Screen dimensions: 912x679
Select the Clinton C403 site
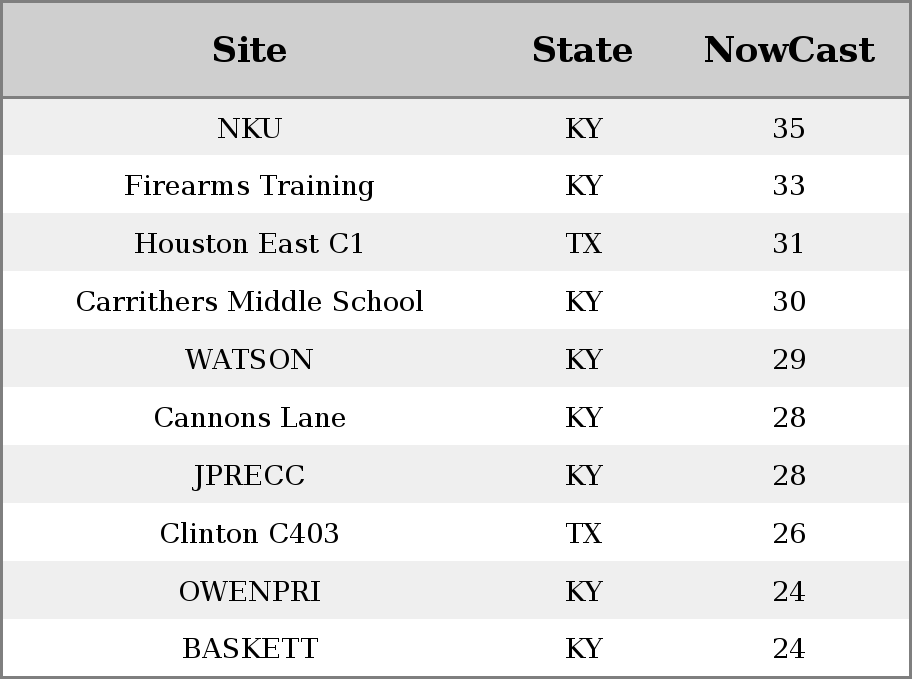tap(249, 533)
